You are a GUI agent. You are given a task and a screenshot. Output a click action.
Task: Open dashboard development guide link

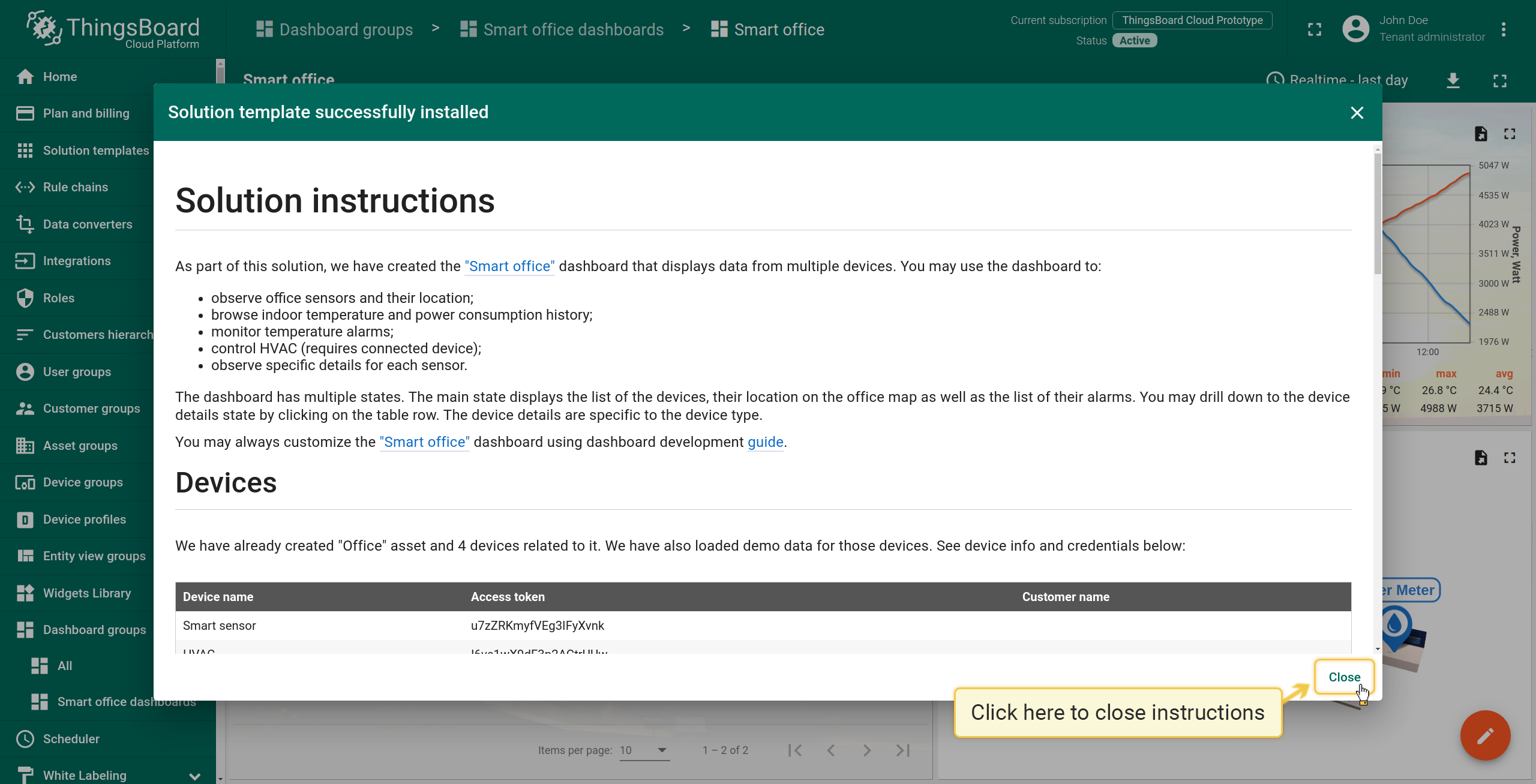coord(766,442)
